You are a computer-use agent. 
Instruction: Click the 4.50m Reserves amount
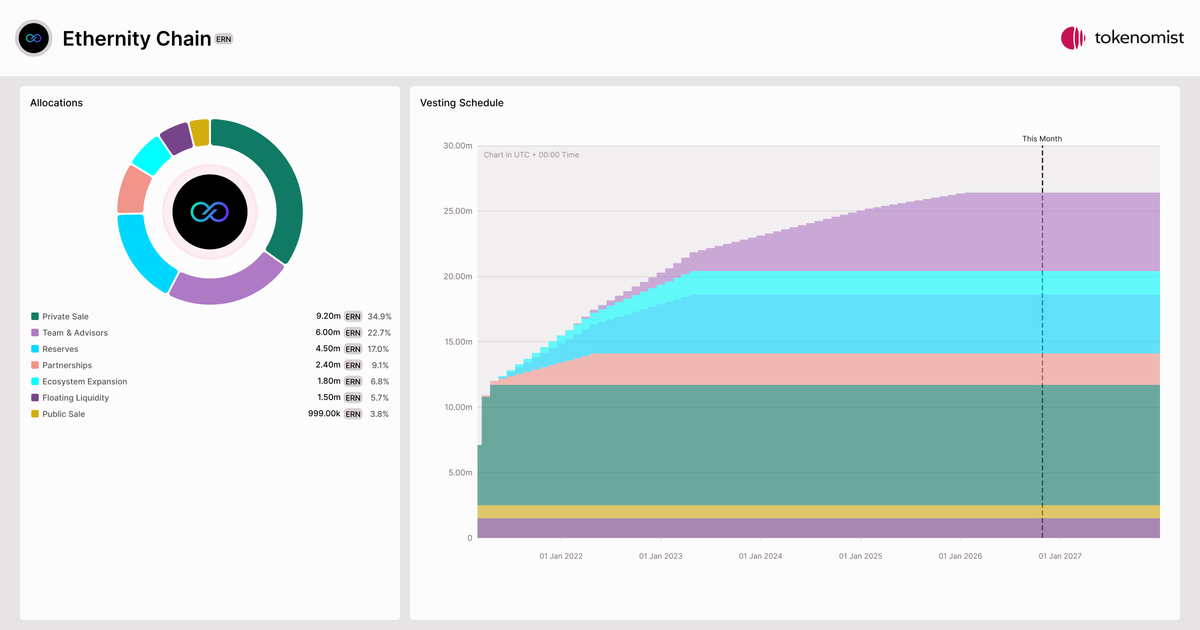[x=328, y=349]
